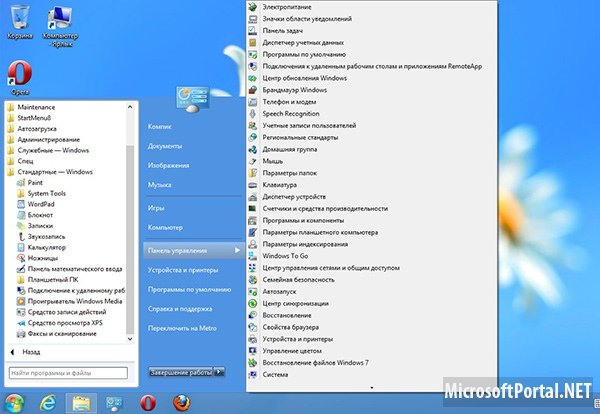The image size is (600, 414).
Task: Expand Служебные — Windows folder
Action: [48, 150]
